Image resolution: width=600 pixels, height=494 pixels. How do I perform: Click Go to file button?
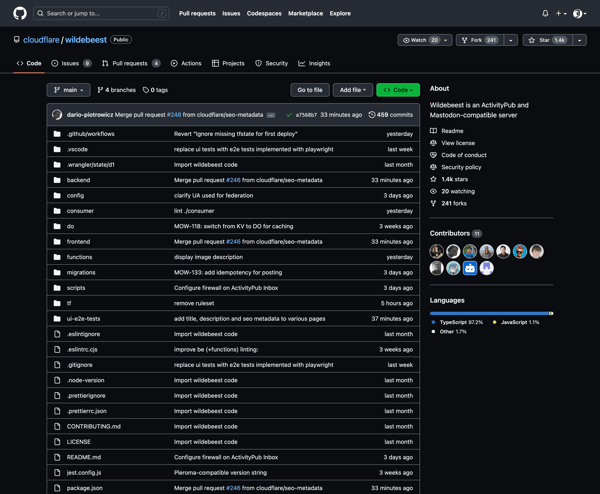pyautogui.click(x=310, y=90)
